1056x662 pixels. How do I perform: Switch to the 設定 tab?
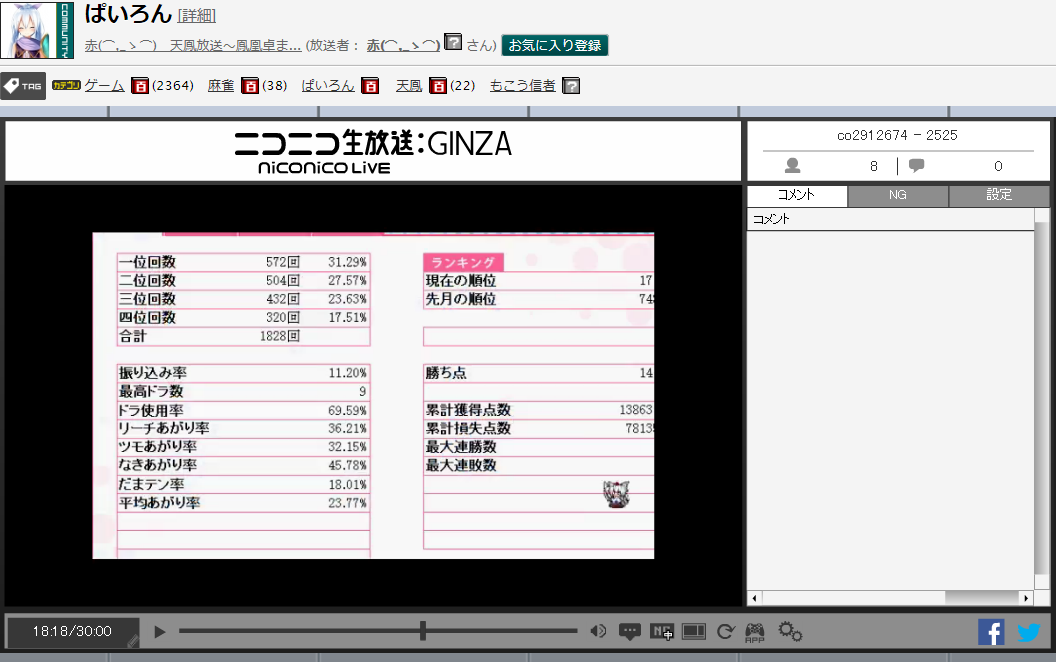point(999,195)
